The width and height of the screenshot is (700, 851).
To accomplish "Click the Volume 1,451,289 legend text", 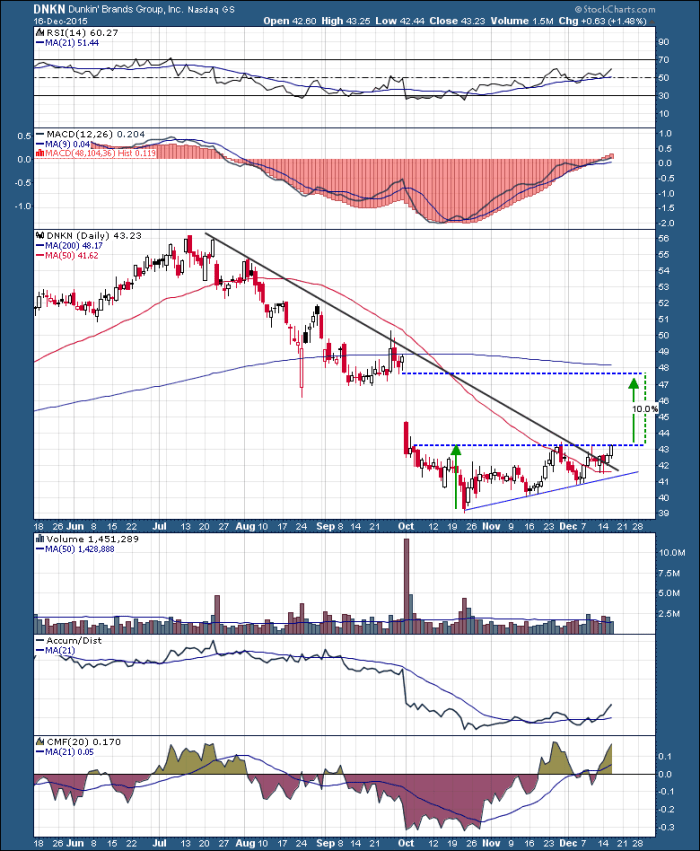I will tap(92, 539).
